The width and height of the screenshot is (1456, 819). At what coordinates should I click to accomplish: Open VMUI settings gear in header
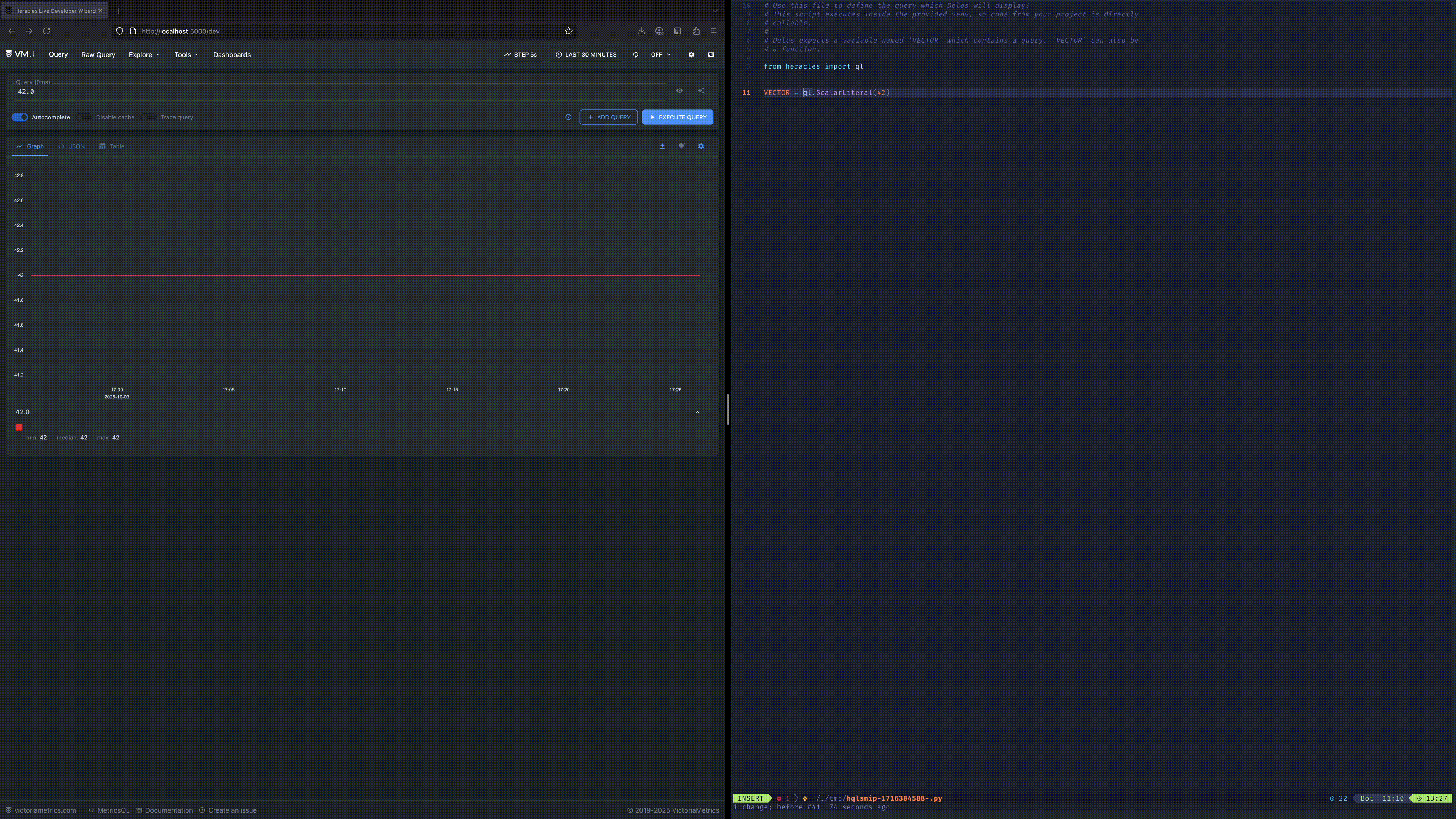pos(691,55)
